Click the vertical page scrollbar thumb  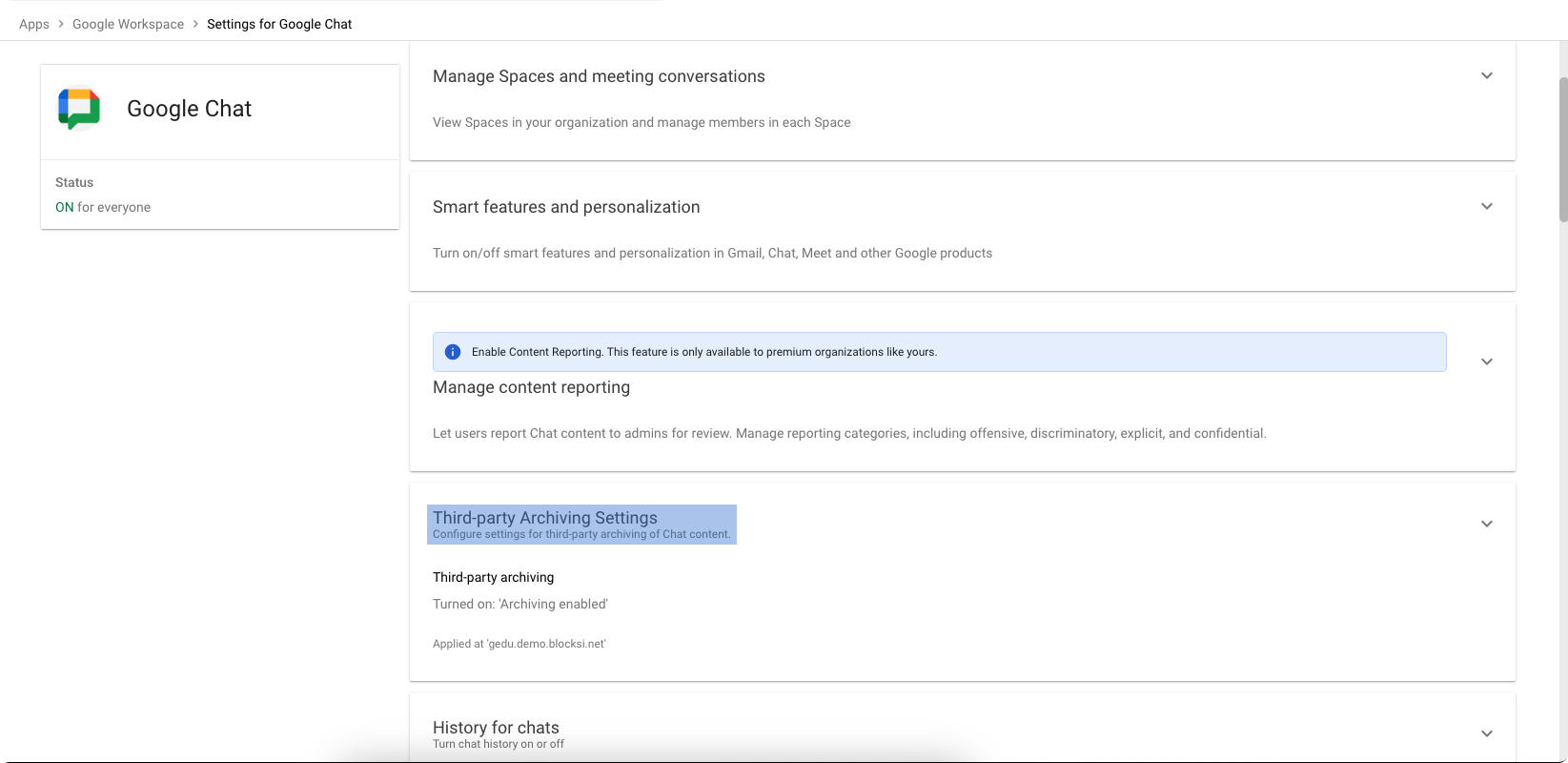coord(1563,150)
